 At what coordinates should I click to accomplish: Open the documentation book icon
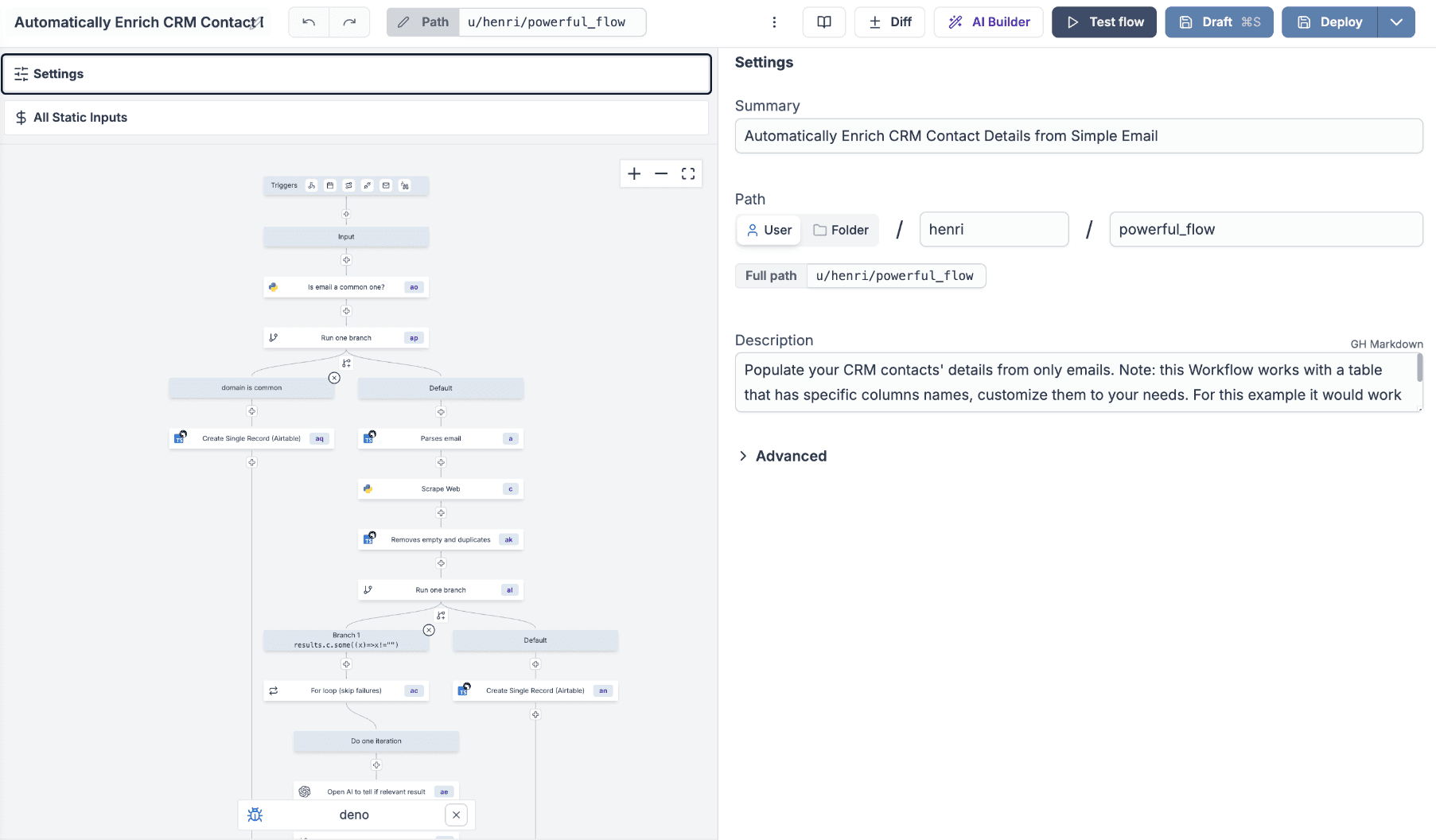coord(824,22)
